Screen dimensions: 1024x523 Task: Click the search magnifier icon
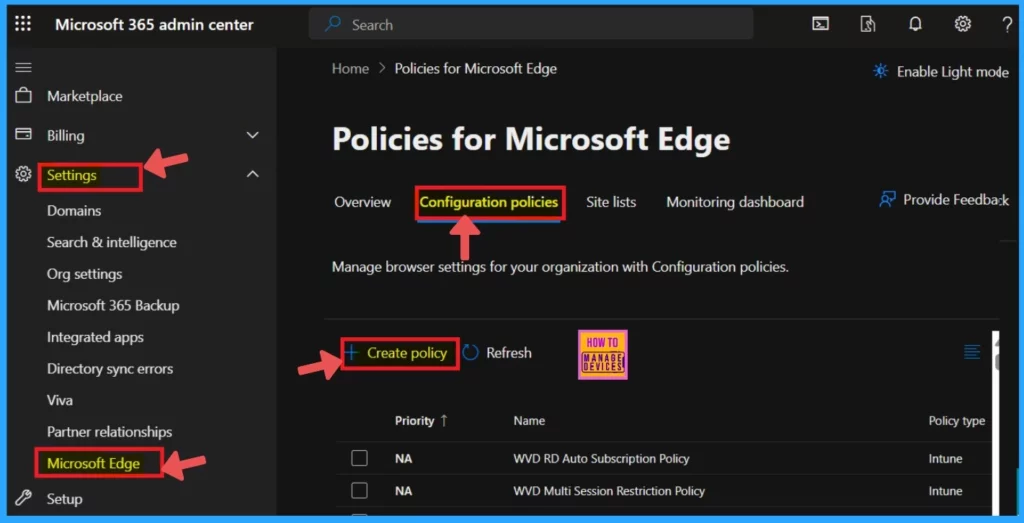tap(333, 25)
